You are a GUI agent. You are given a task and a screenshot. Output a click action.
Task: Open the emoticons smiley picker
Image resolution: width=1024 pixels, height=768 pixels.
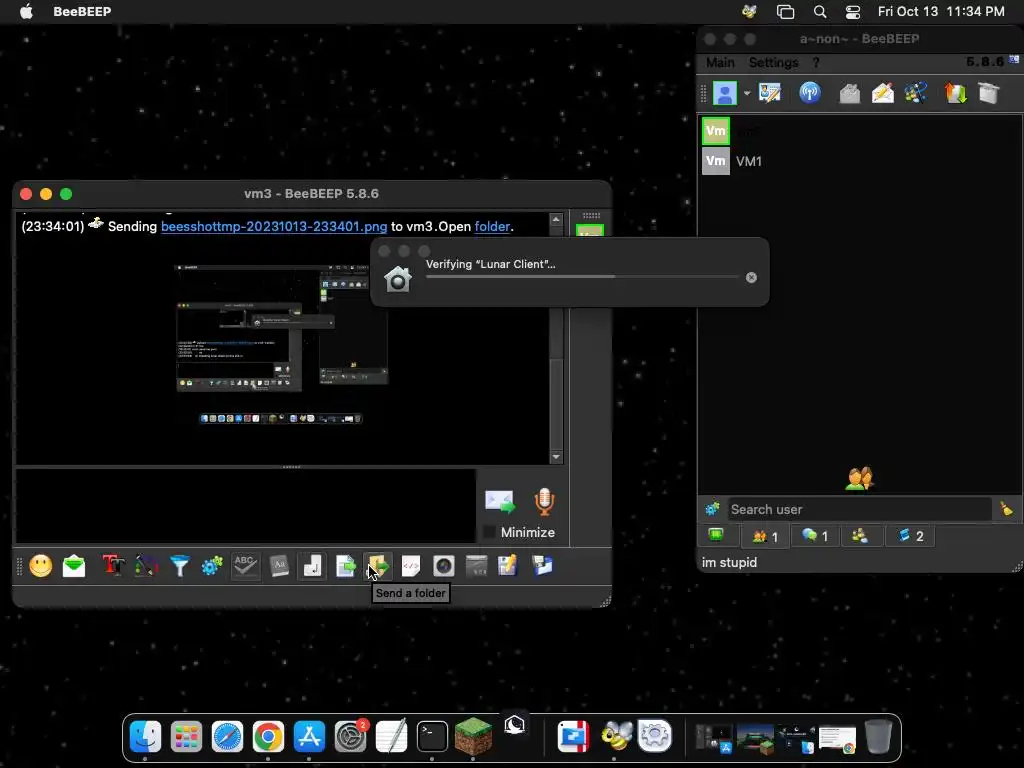point(40,566)
